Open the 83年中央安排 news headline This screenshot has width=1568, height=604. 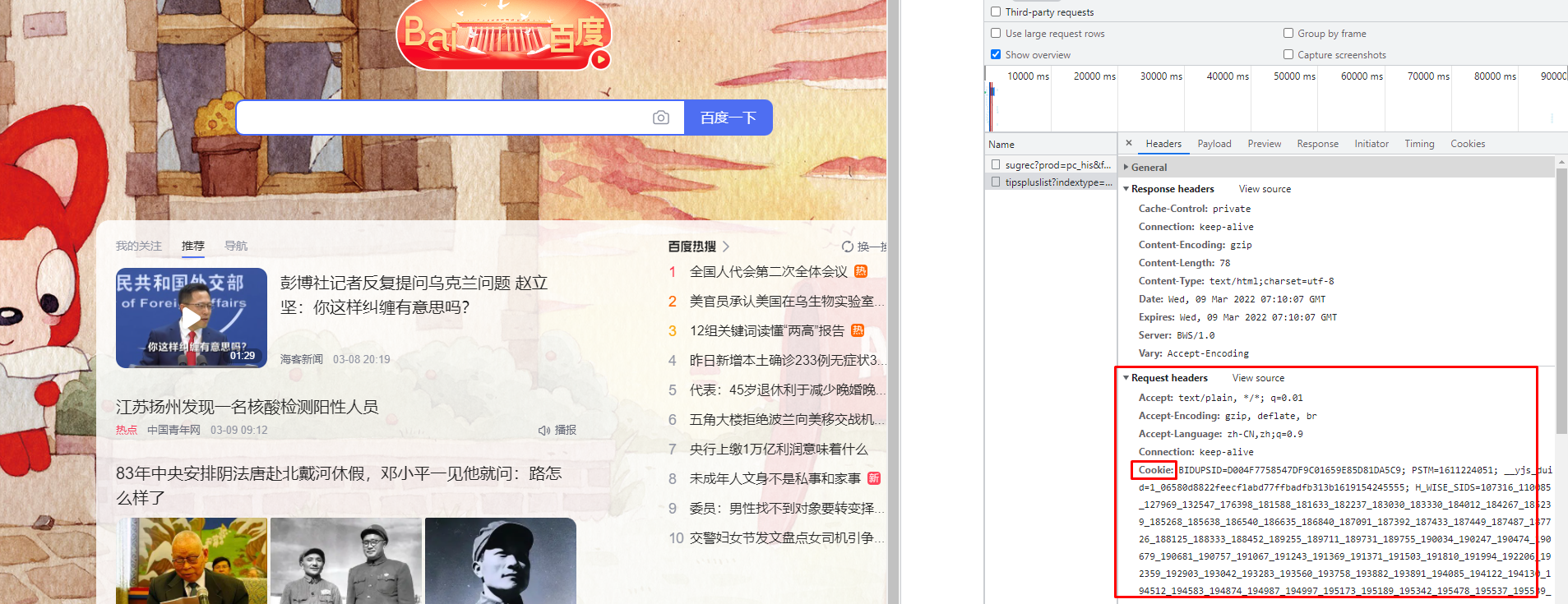tap(339, 486)
